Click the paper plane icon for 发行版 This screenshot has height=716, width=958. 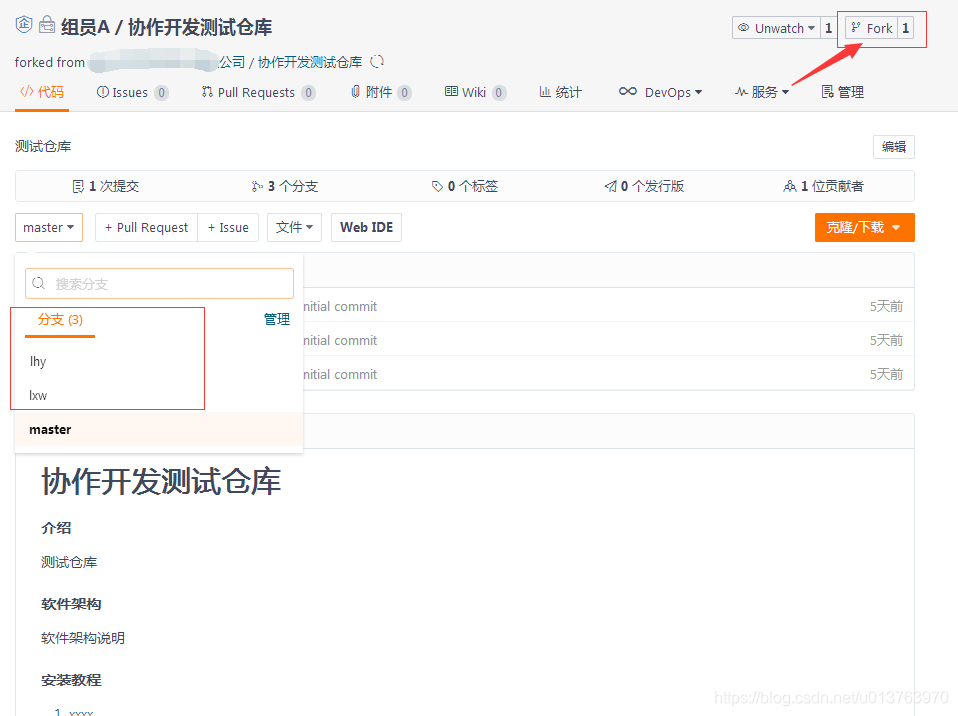(610, 186)
